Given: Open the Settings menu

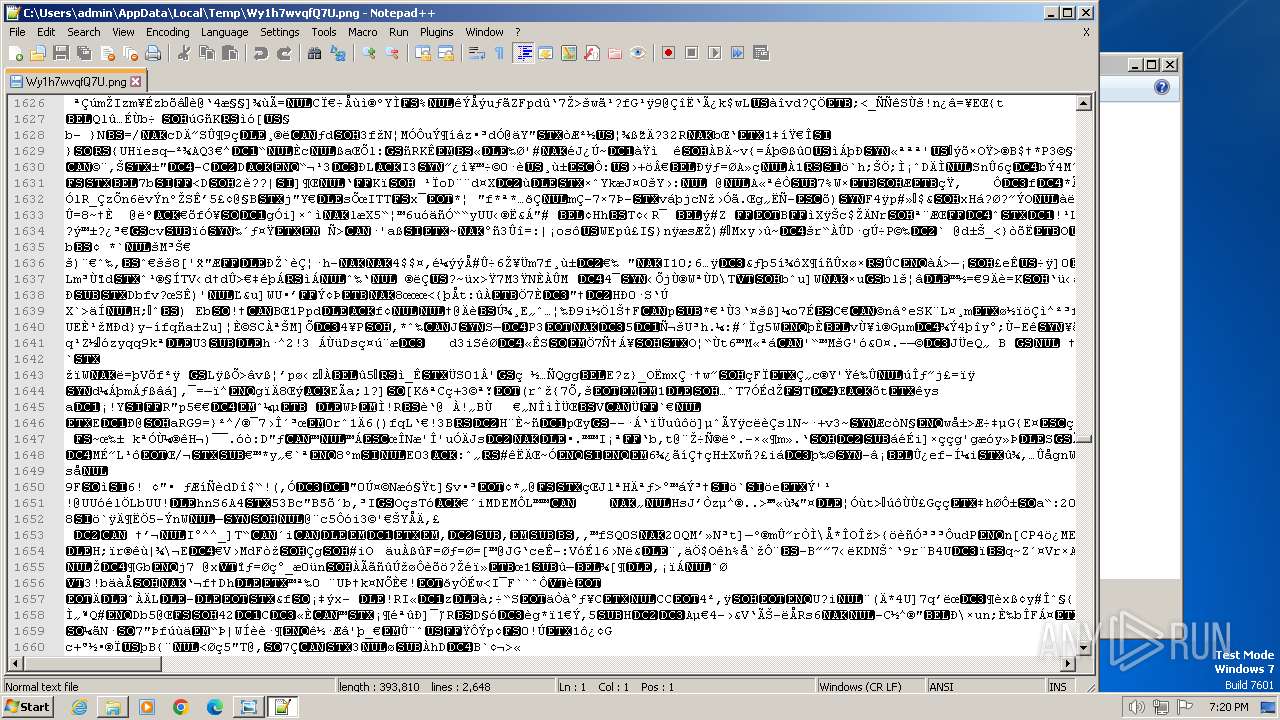Looking at the screenshot, I should tap(279, 32).
